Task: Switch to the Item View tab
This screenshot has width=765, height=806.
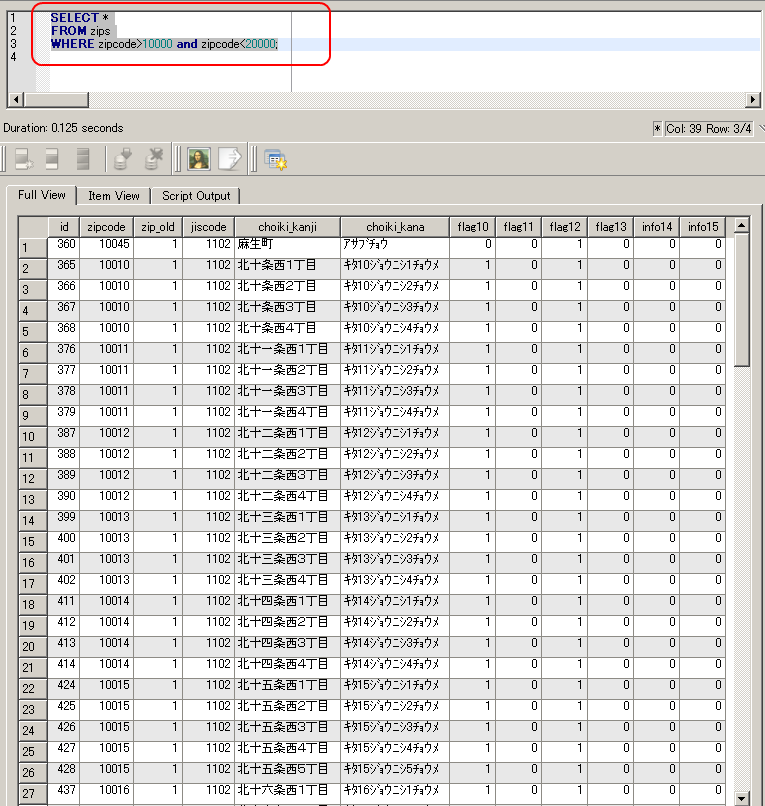Action: [x=114, y=196]
